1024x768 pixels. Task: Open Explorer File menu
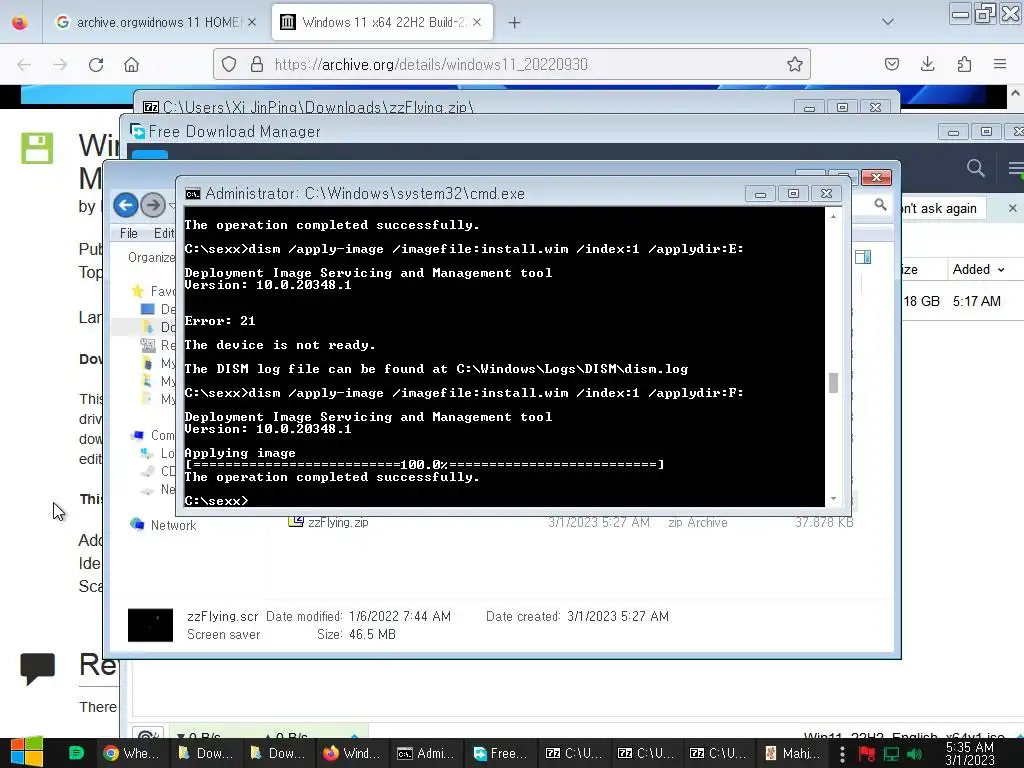point(129,233)
